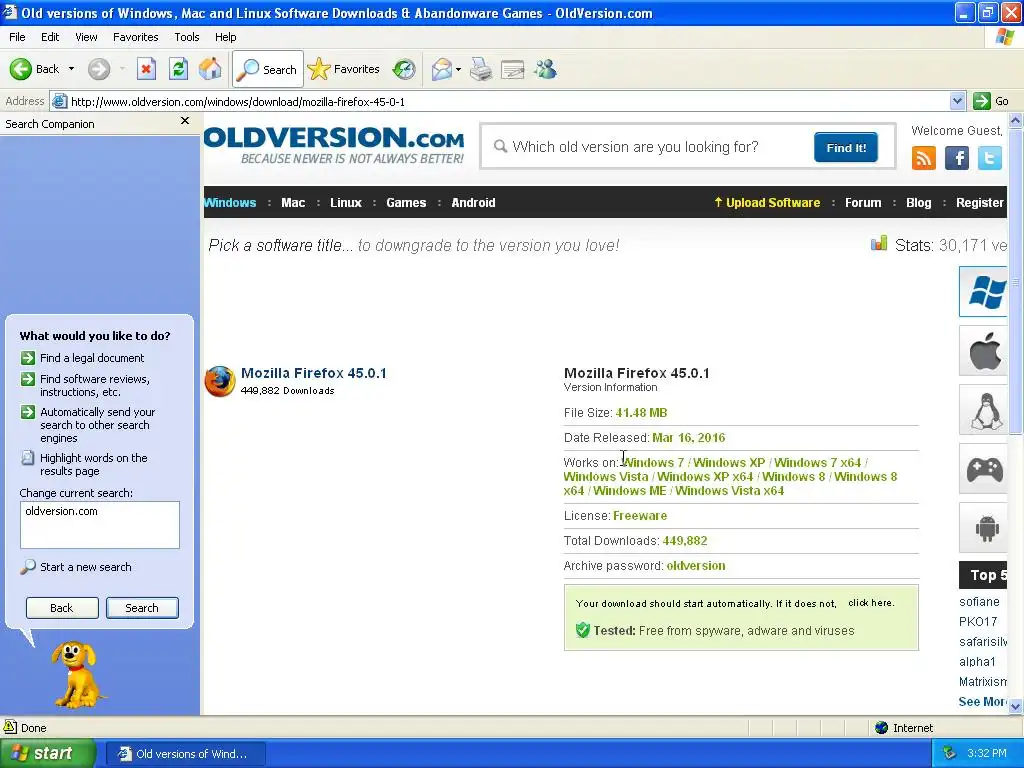Select the Android navigation tab
The width and height of the screenshot is (1024, 768).
point(473,202)
